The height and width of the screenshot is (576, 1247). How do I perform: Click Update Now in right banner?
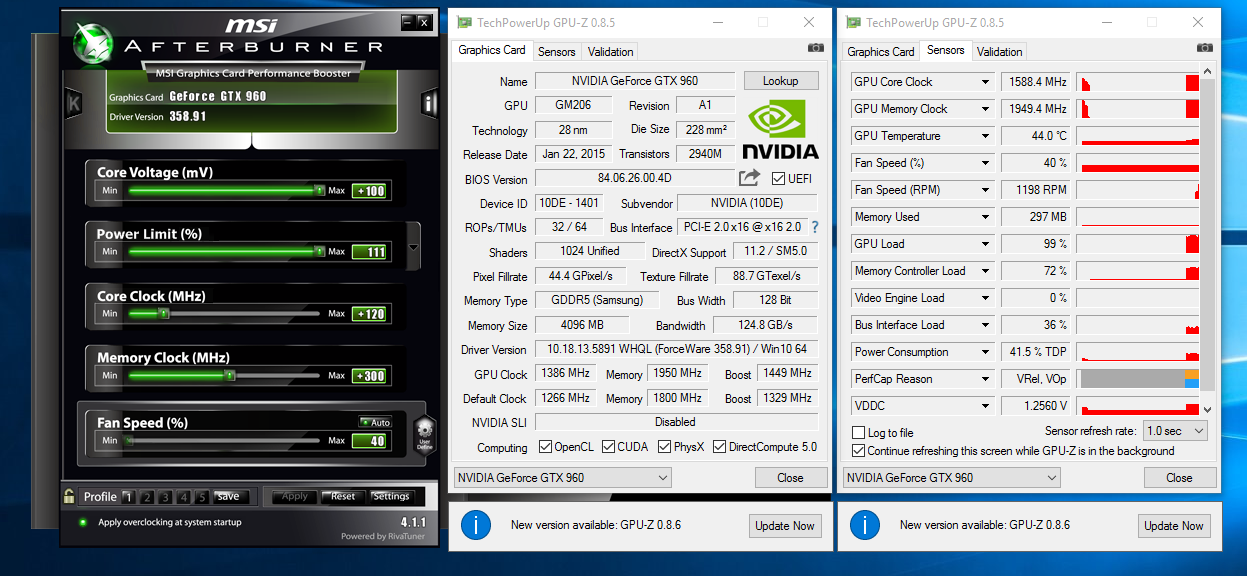coord(1174,526)
